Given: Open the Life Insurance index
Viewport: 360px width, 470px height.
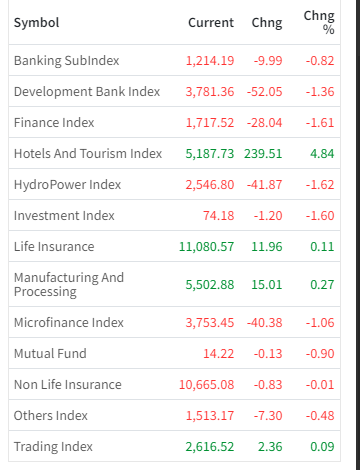Looking at the screenshot, I should click(54, 247).
